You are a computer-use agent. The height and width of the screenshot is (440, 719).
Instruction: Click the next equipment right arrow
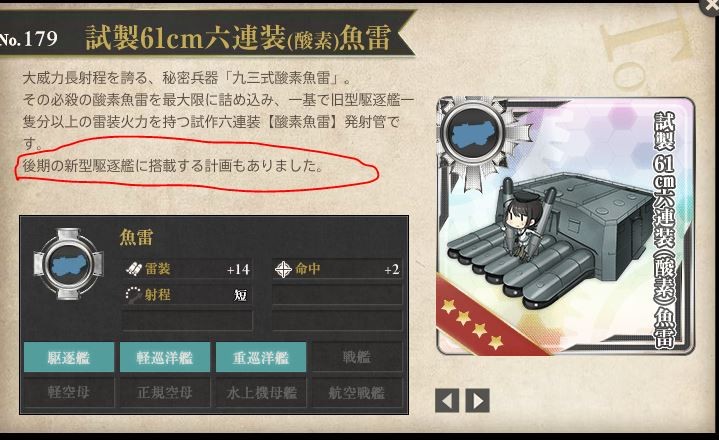(477, 401)
